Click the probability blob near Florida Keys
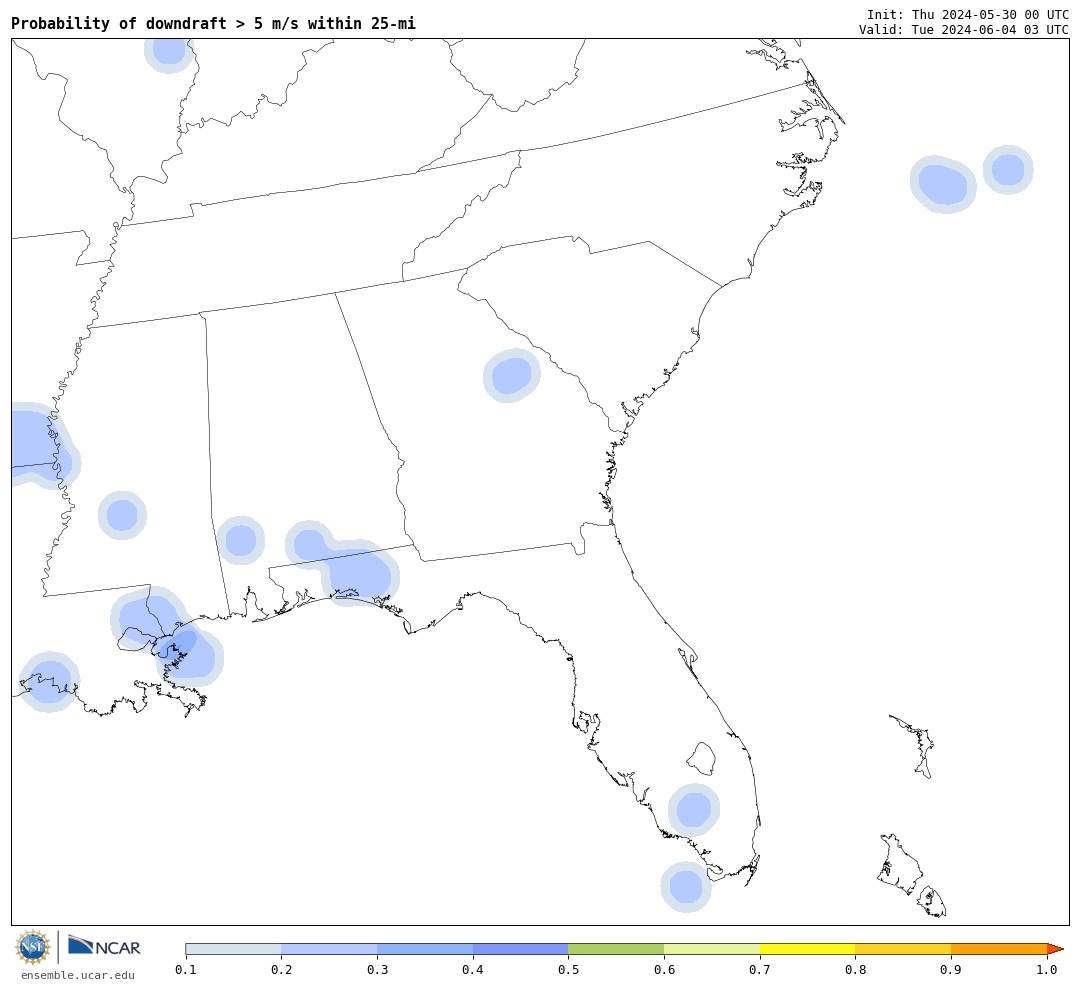Screen dimensions: 1080x988 [x=686, y=887]
